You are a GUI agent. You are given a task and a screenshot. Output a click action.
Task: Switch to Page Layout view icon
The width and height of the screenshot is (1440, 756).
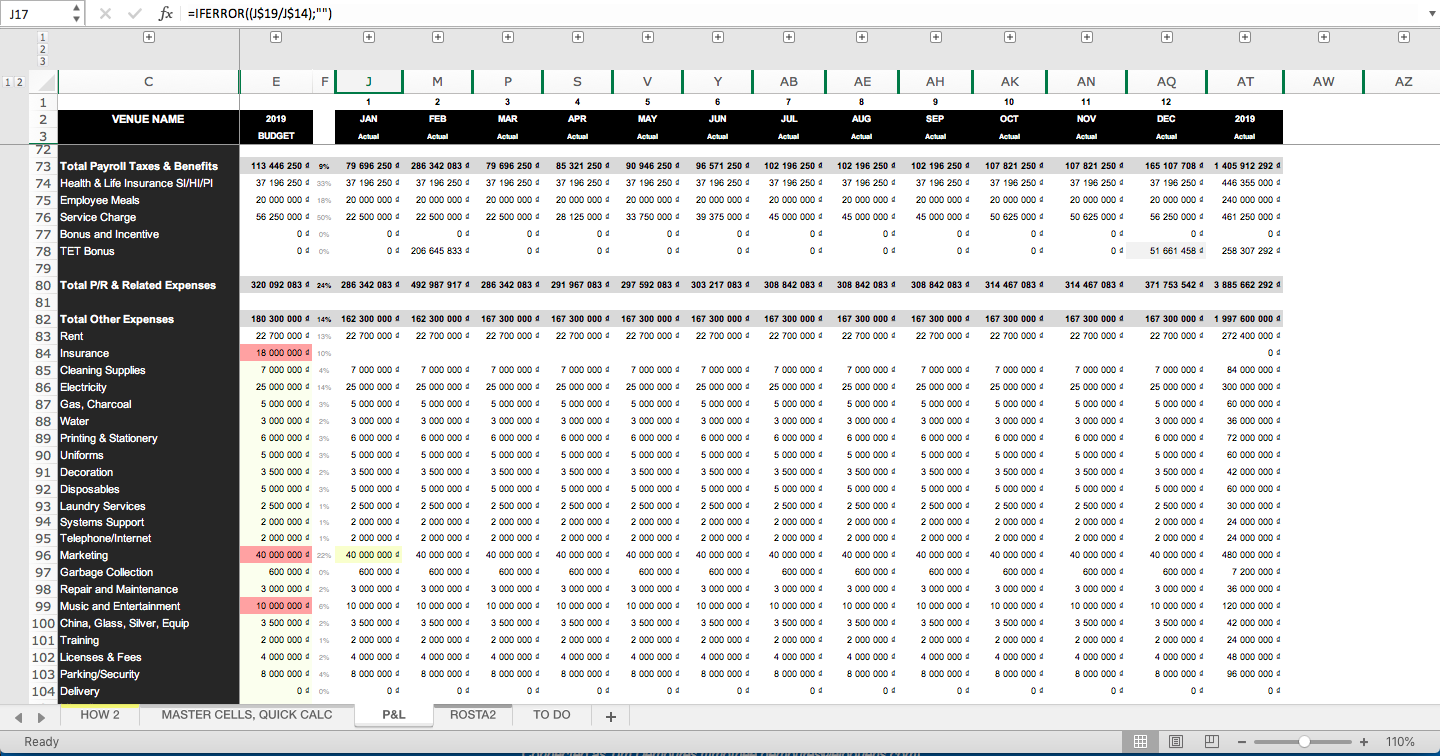click(x=1176, y=741)
